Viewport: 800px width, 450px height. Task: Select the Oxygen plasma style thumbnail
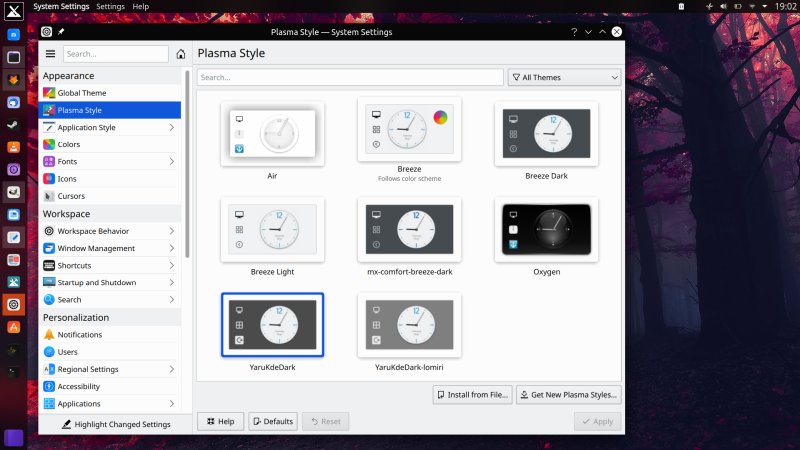coord(546,230)
